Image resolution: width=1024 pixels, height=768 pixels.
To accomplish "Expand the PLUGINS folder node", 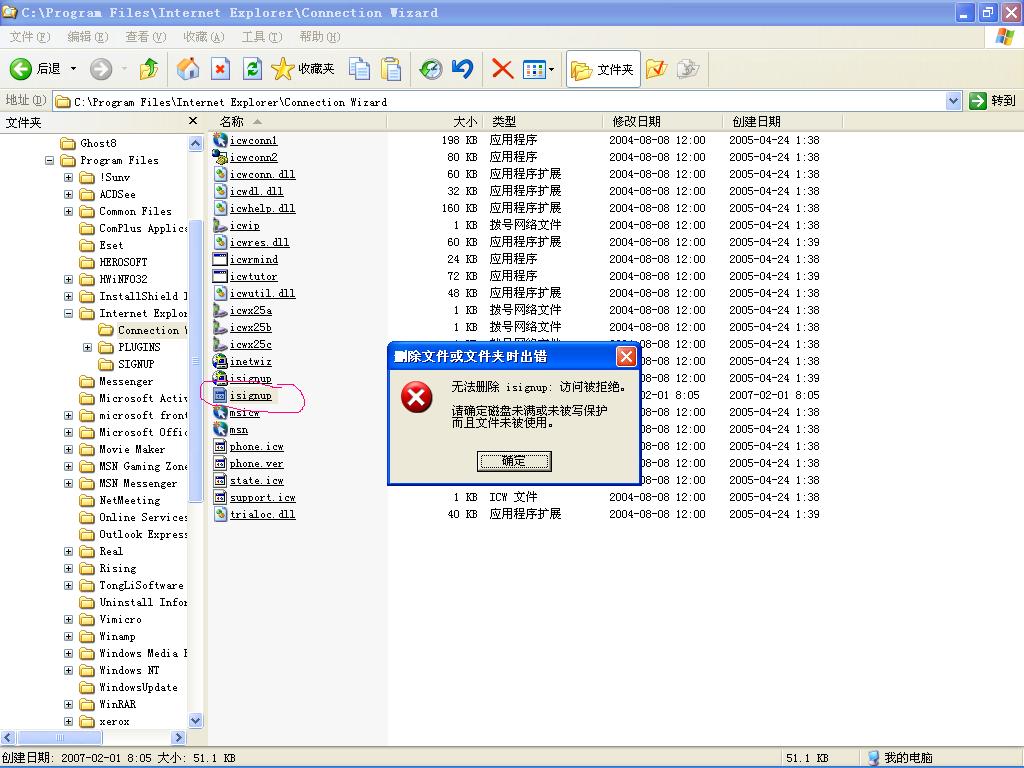I will (x=88, y=347).
